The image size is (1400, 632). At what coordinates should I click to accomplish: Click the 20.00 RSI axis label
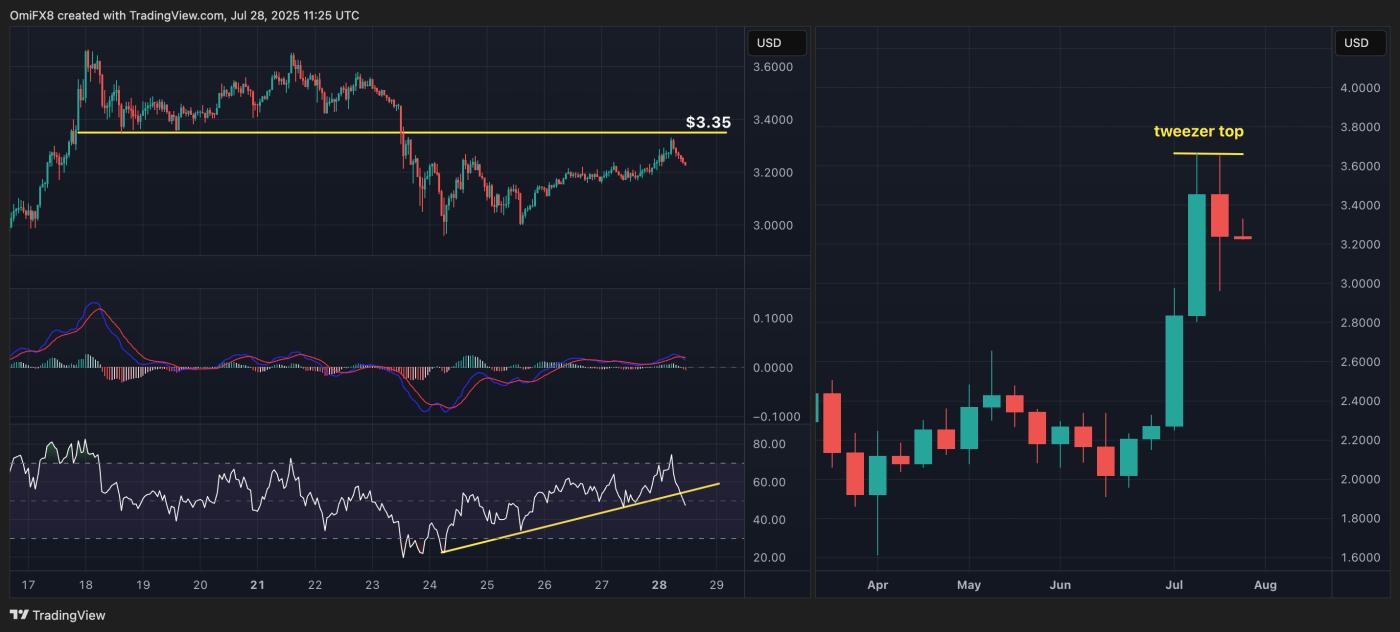[769, 557]
